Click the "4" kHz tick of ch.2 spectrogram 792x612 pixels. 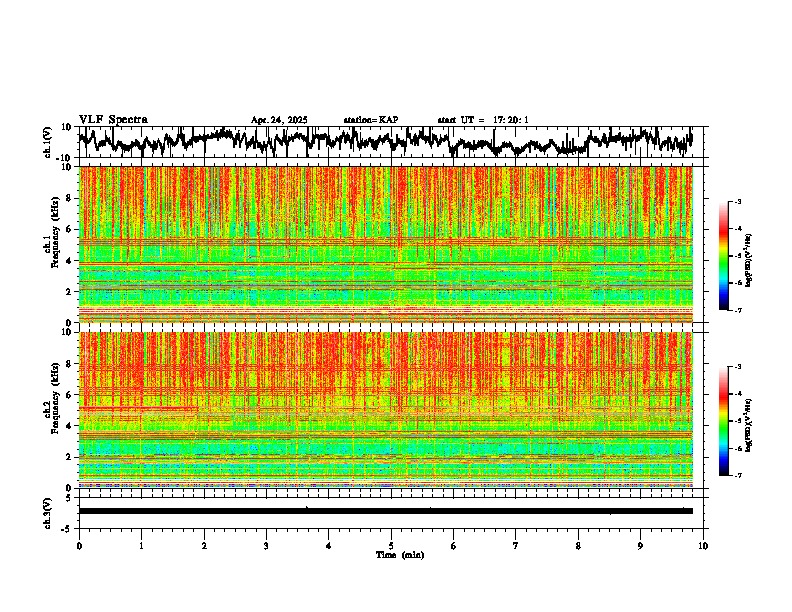coord(69,426)
